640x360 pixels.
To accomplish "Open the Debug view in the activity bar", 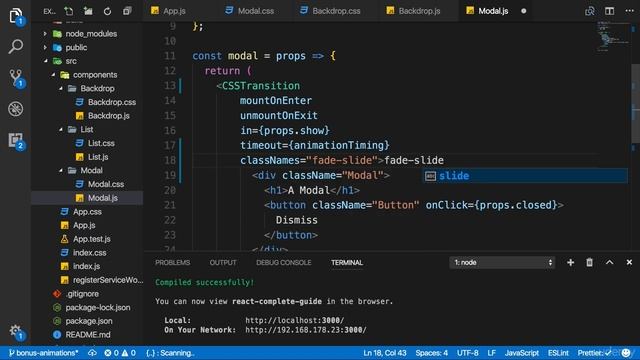I will click(x=16, y=109).
